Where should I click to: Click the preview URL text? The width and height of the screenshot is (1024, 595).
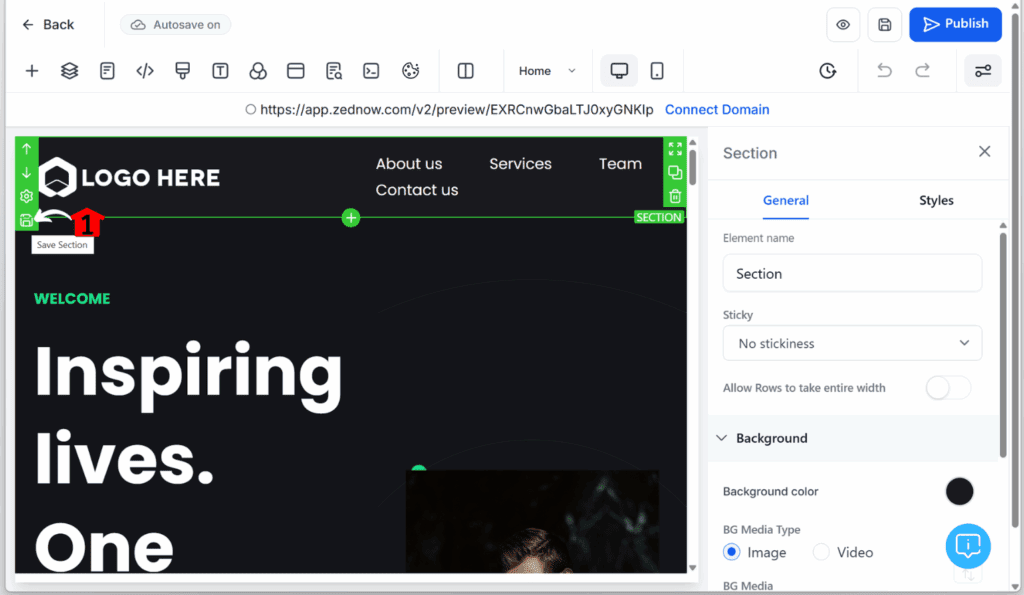[x=456, y=110]
